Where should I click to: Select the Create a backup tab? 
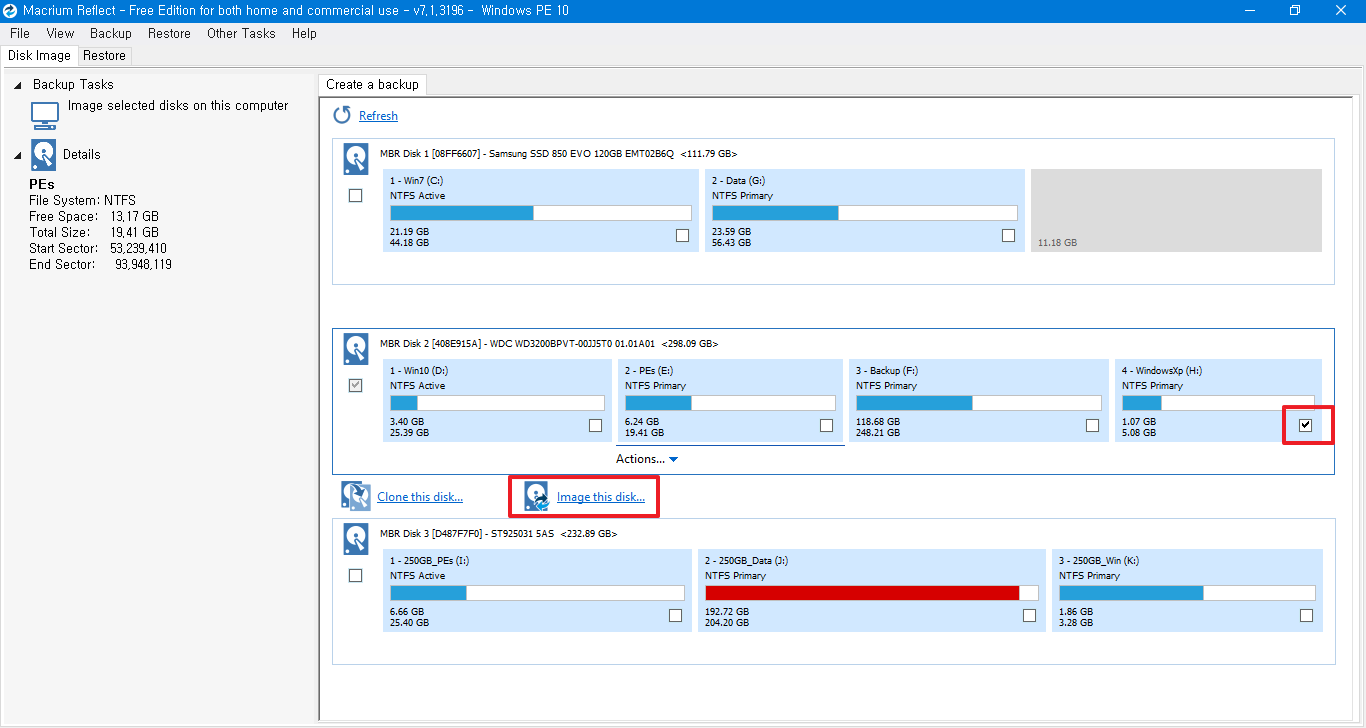point(373,85)
